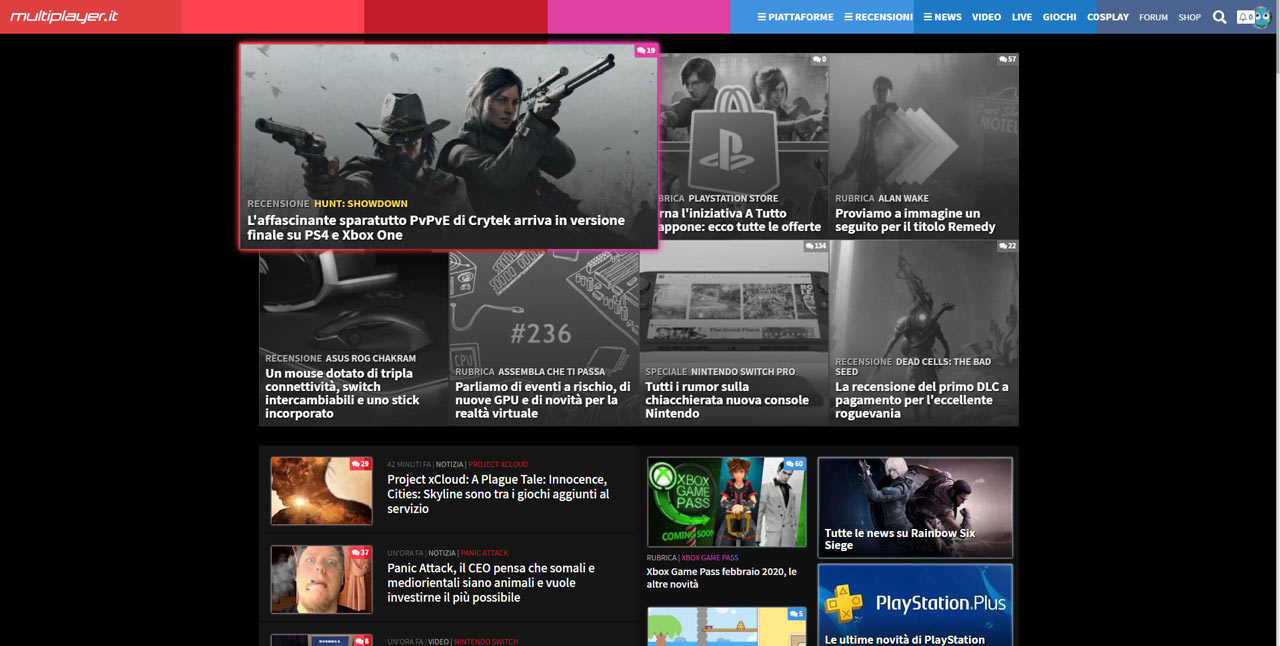Click the PANIC ATTACK red tag
Image resolution: width=1280 pixels, height=646 pixels.
[x=485, y=553]
